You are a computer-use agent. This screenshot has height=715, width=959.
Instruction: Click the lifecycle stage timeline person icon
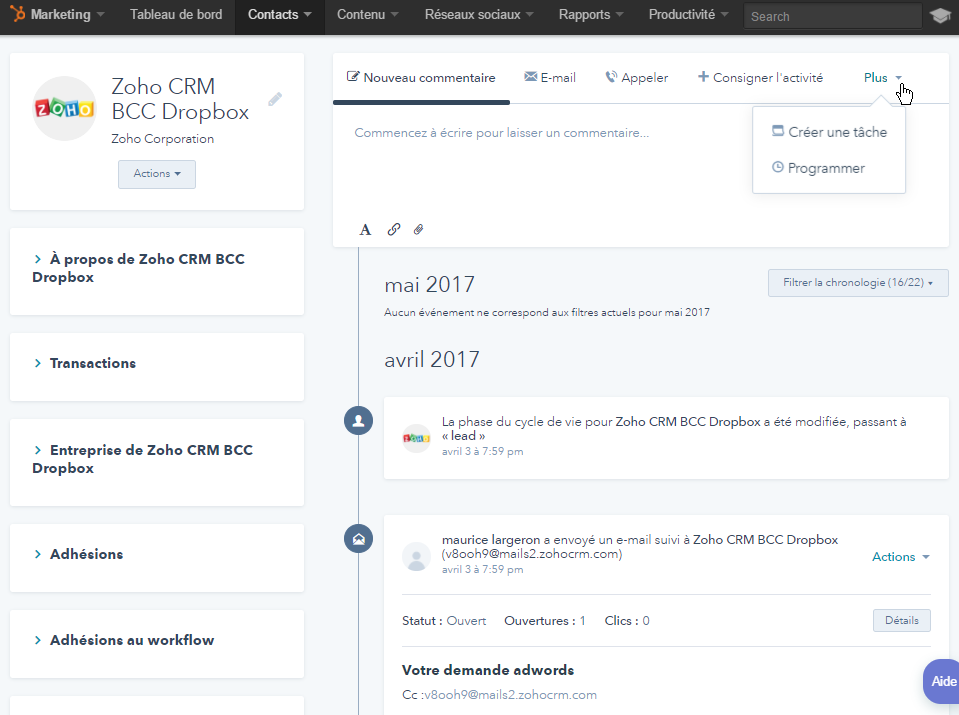358,421
